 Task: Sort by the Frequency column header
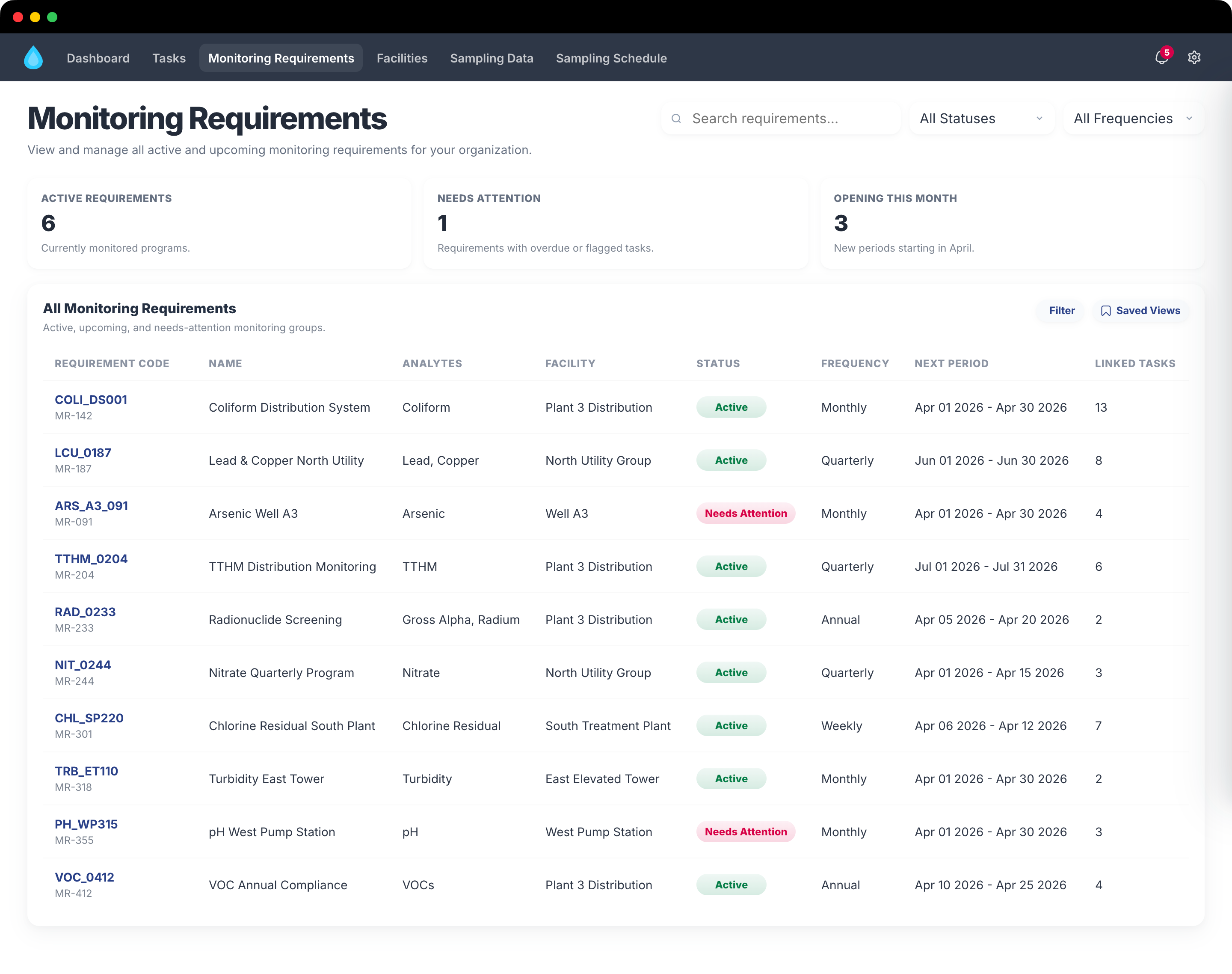[x=855, y=364]
